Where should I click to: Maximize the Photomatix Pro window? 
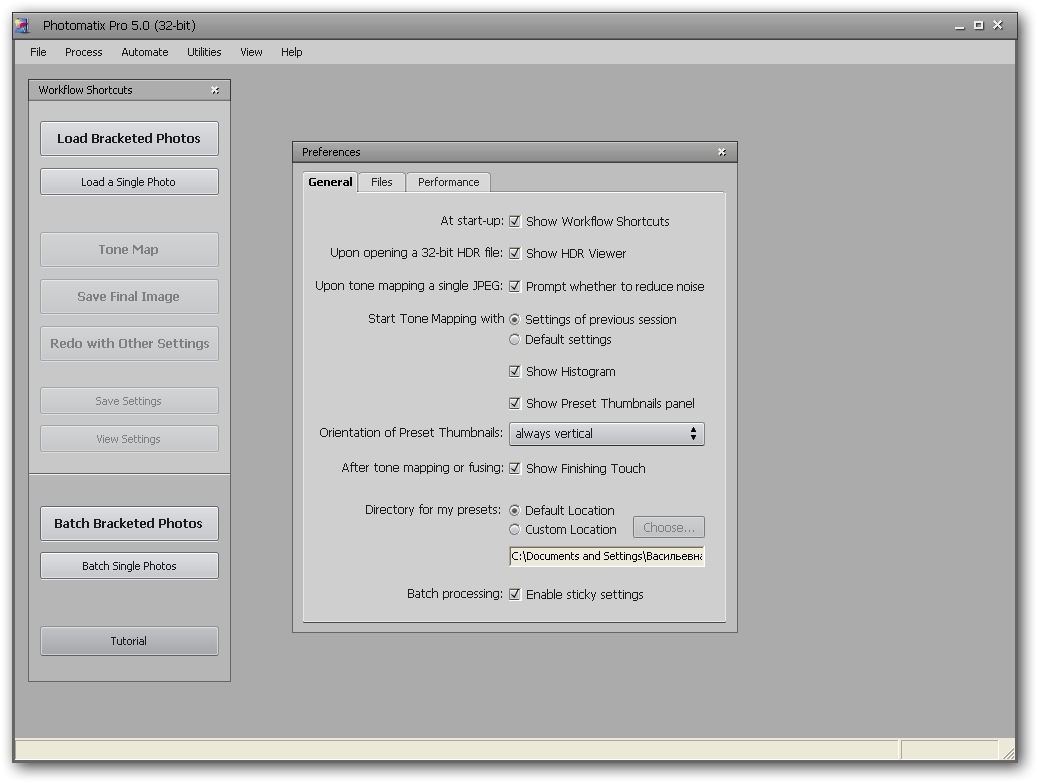pos(978,25)
